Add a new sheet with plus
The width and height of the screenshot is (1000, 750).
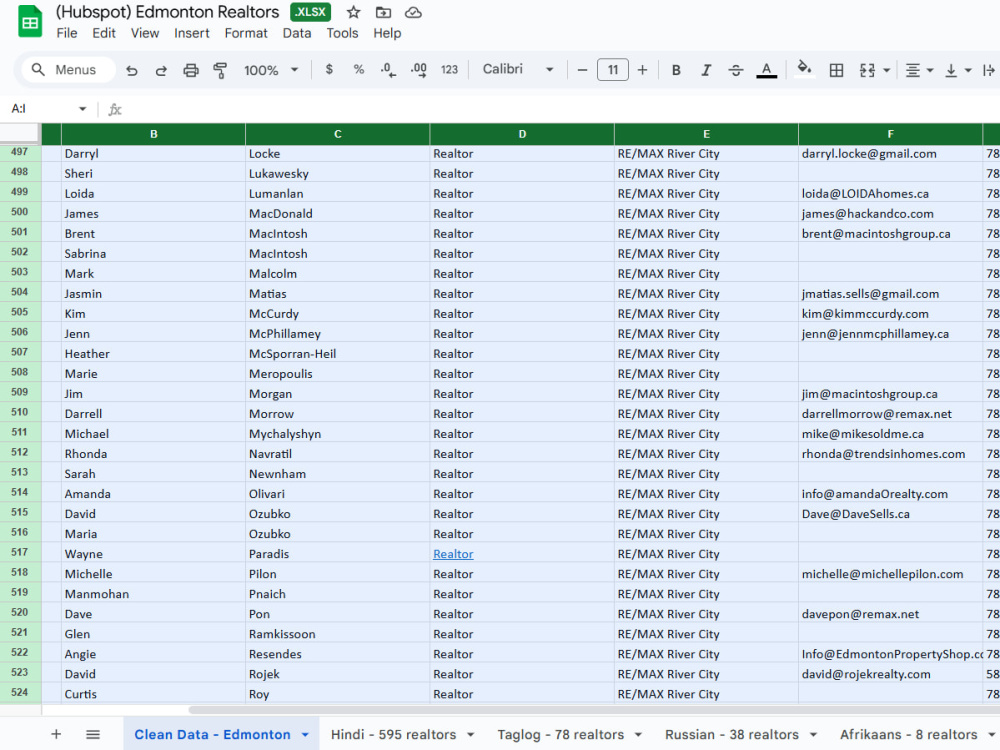(x=56, y=734)
